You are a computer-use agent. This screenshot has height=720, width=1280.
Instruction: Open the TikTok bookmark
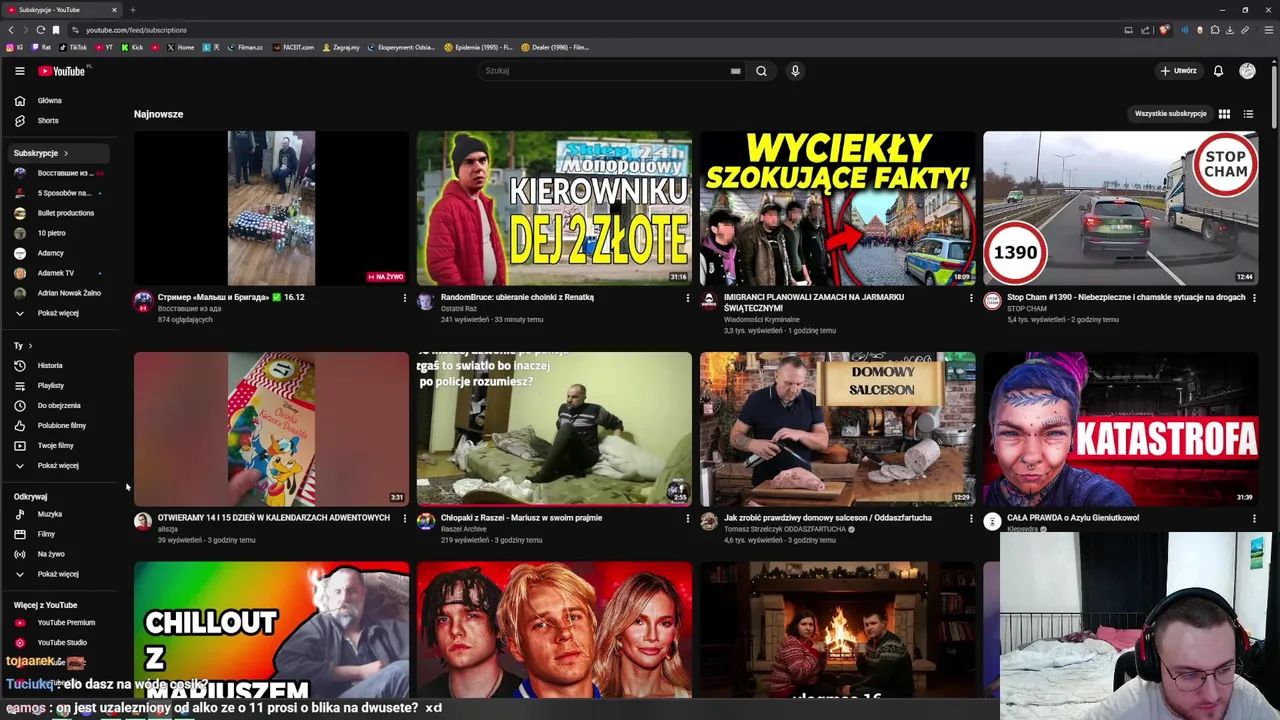(73, 47)
